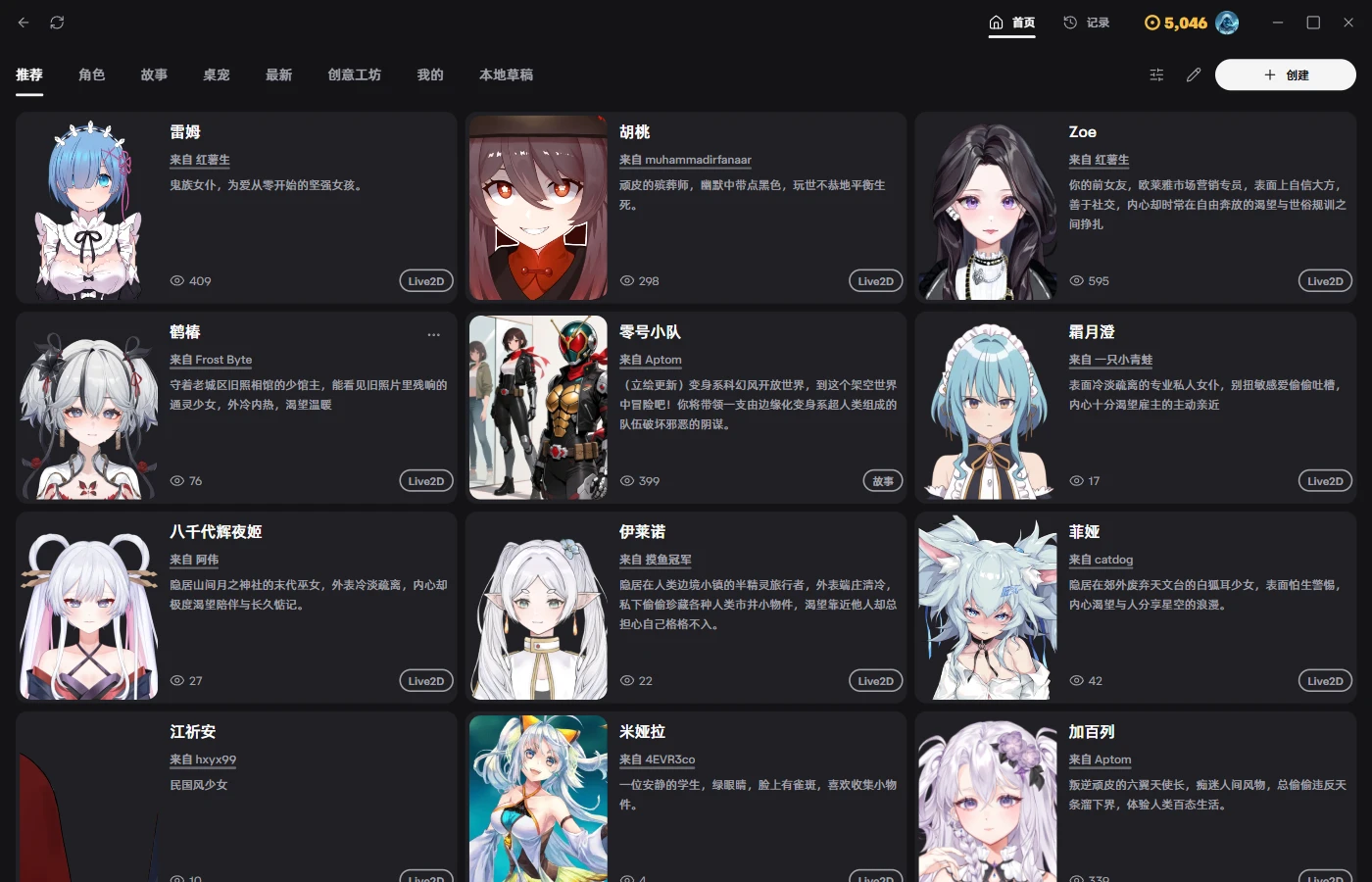The image size is (1372, 882).
Task: Click view count 409 on 雷姆
Action: point(190,281)
